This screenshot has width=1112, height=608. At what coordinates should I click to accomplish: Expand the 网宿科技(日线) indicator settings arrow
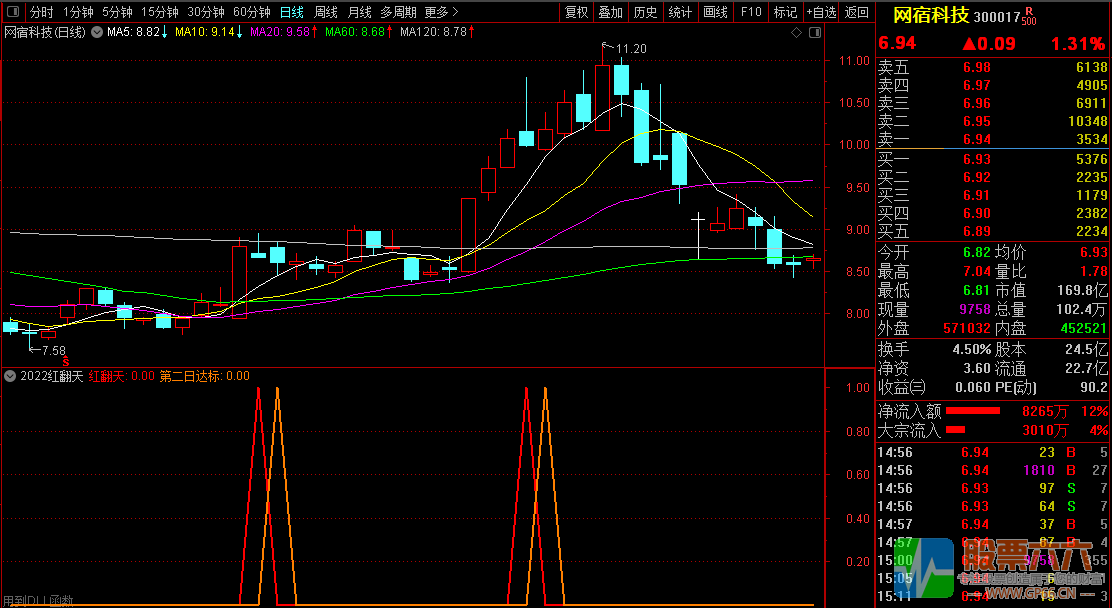click(96, 33)
